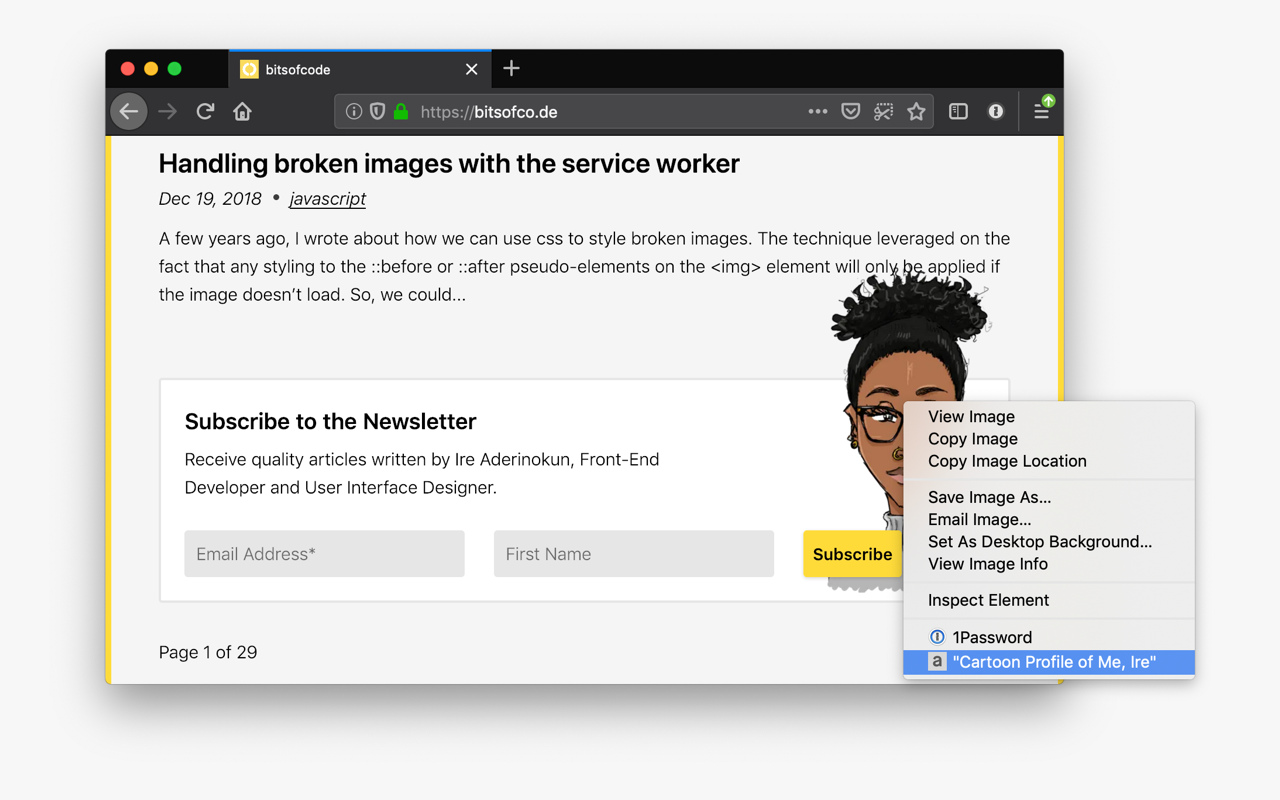Click the Subscribe to the Newsletter heading
Screen dimensions: 1280x800
click(x=330, y=421)
